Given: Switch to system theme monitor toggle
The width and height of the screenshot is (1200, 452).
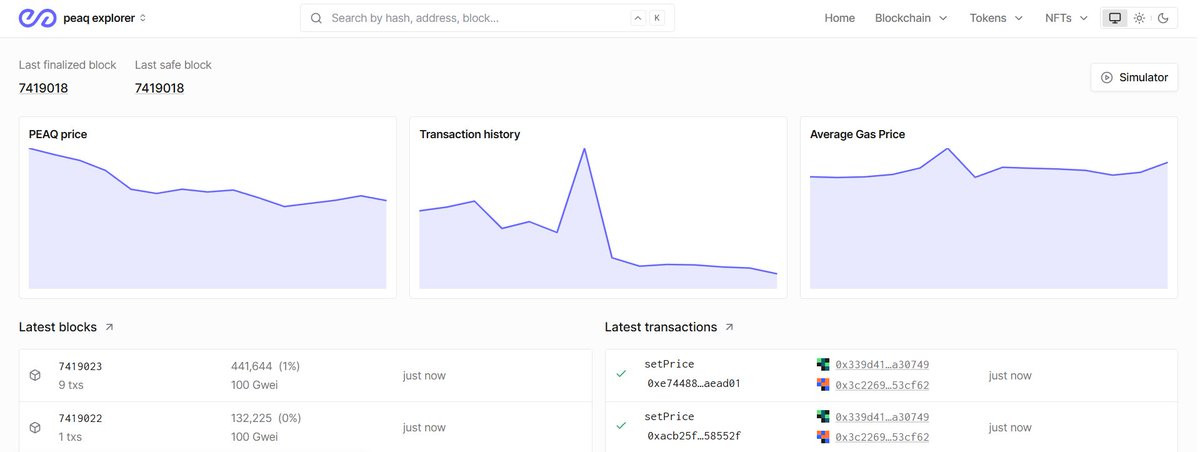Looking at the screenshot, I should coord(1115,18).
